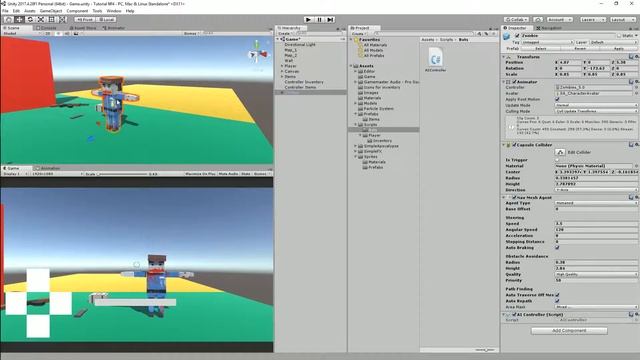The image size is (640, 360).
Task: Toggle Auto Braking checkbox
Action: click(557, 248)
